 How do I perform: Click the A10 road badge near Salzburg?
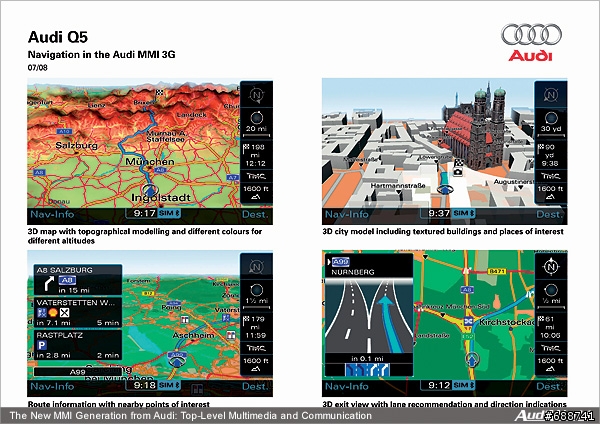(64, 131)
